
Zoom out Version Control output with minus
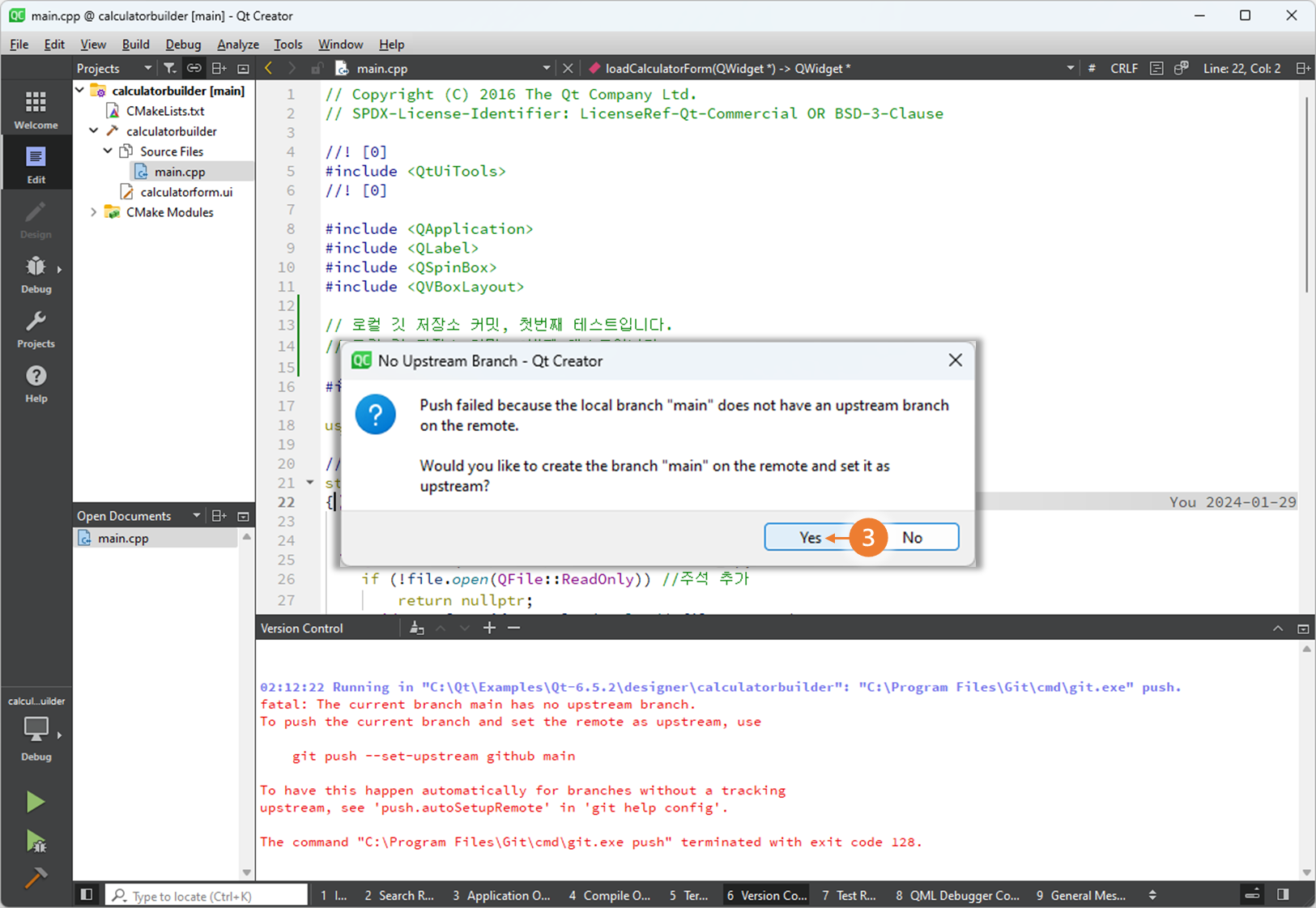513,628
